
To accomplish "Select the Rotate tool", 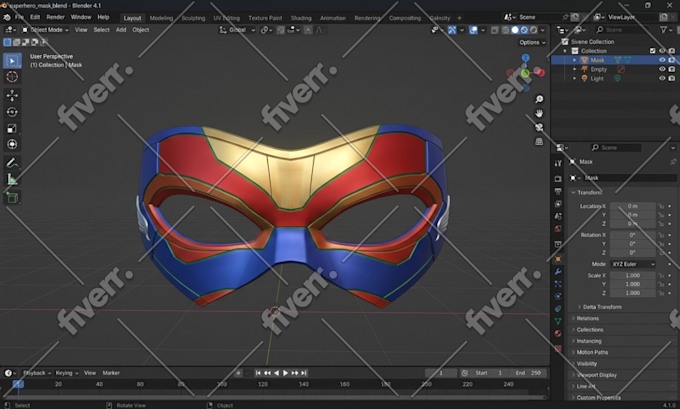I will tap(12, 112).
